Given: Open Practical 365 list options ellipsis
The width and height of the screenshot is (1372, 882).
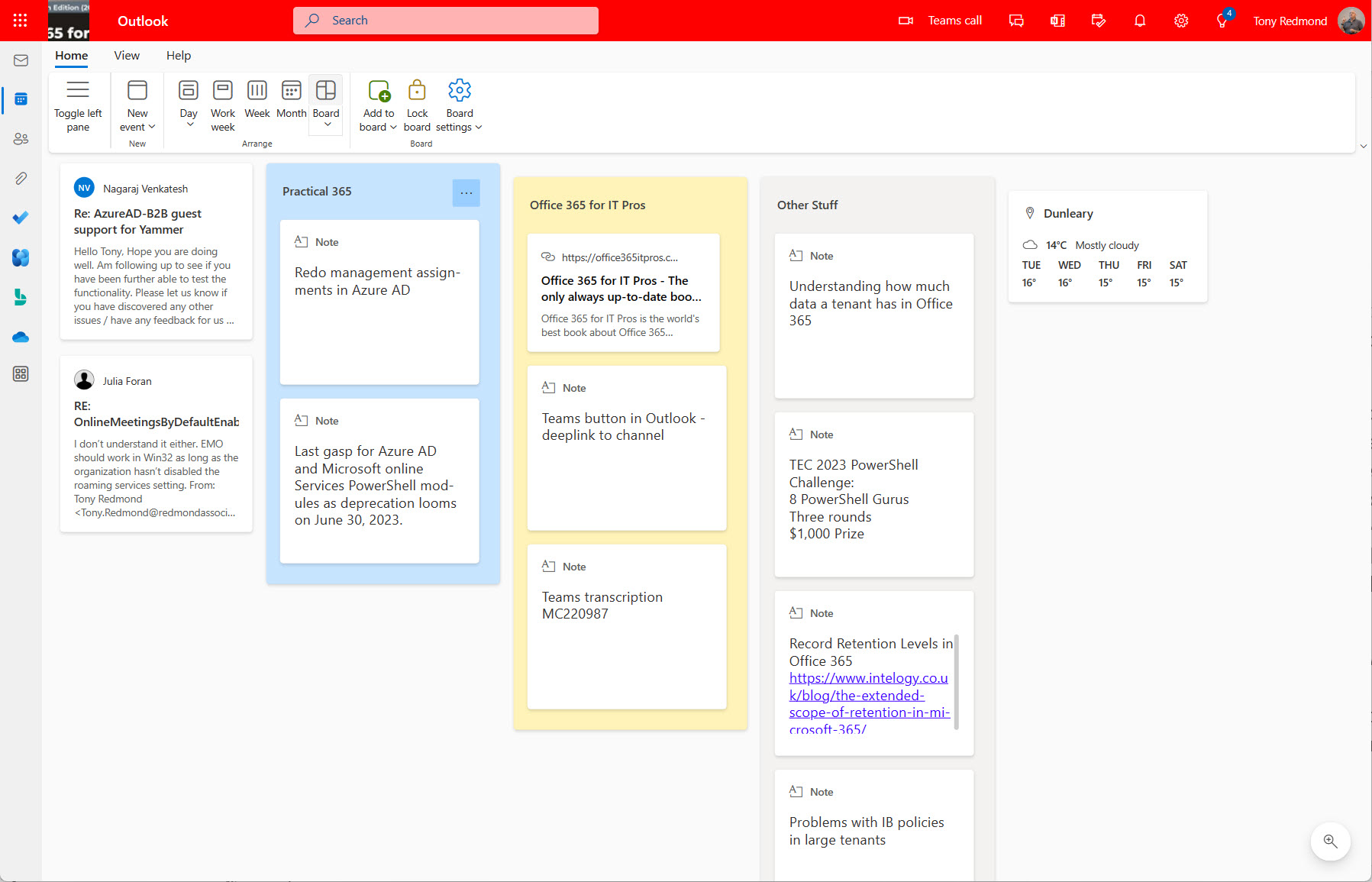Looking at the screenshot, I should point(466,193).
